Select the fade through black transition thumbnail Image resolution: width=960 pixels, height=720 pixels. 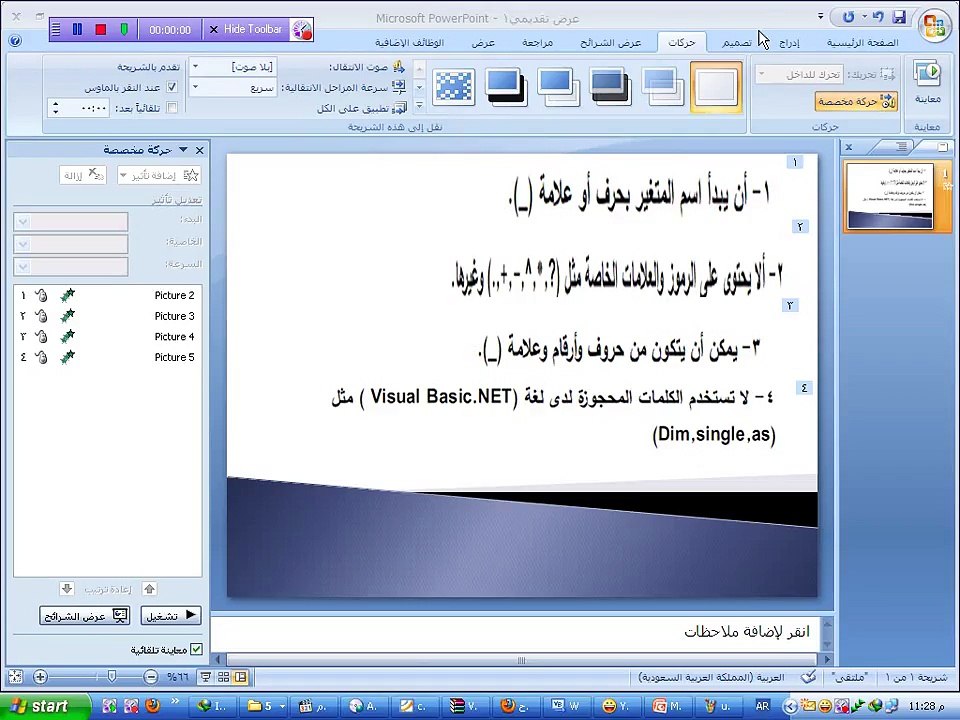coord(611,86)
